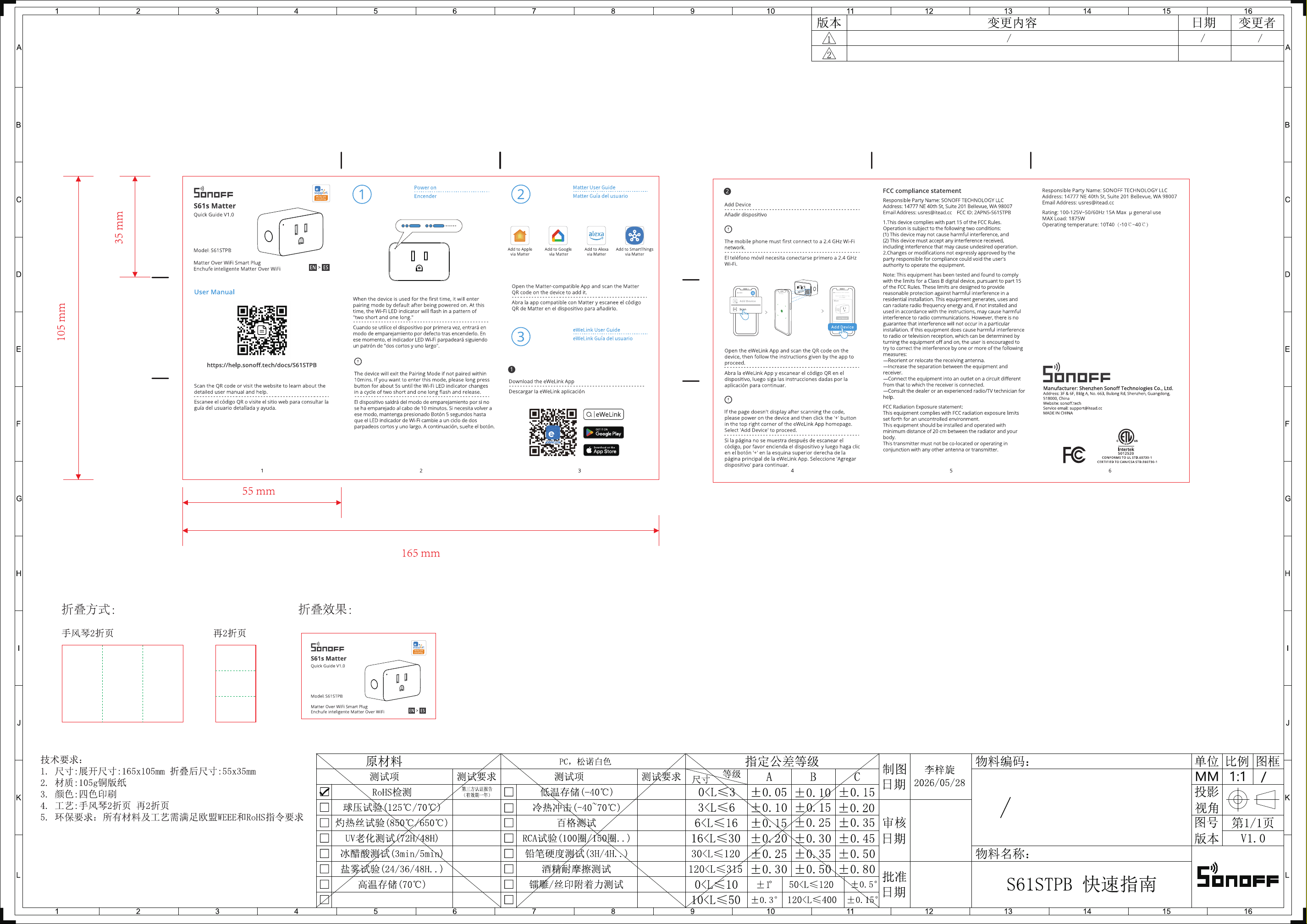Click the SONOFF logo in the title block
This screenshot has height=924, width=1307.
(1238, 875)
